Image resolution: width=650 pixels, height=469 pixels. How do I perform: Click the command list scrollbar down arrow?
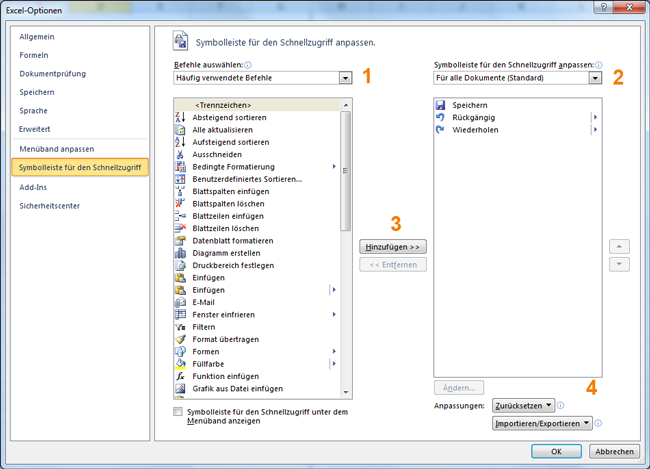click(x=346, y=392)
